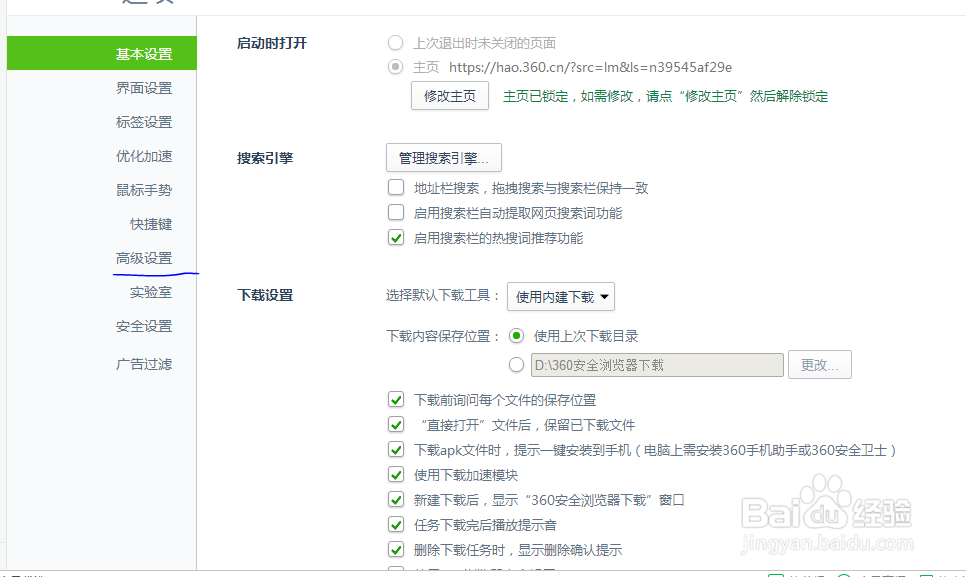Click the D:\360安全浏览器下载 path field
Viewport: 966px width, 577px height.
(657, 365)
